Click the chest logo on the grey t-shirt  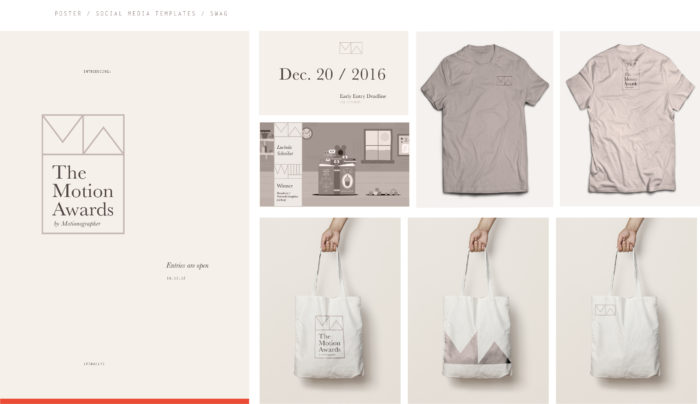coord(504,81)
